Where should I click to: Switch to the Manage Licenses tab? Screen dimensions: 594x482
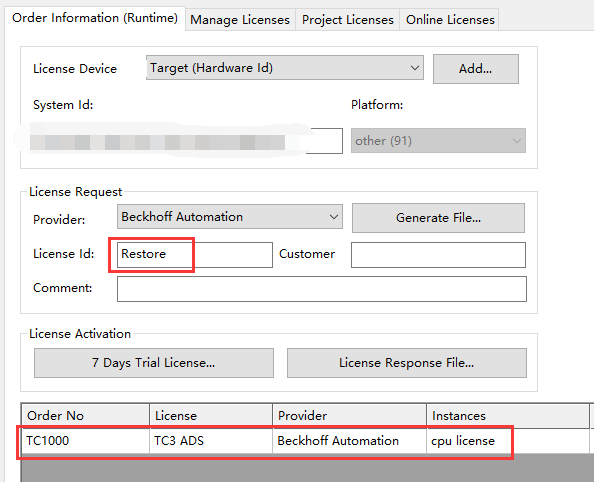(x=240, y=19)
